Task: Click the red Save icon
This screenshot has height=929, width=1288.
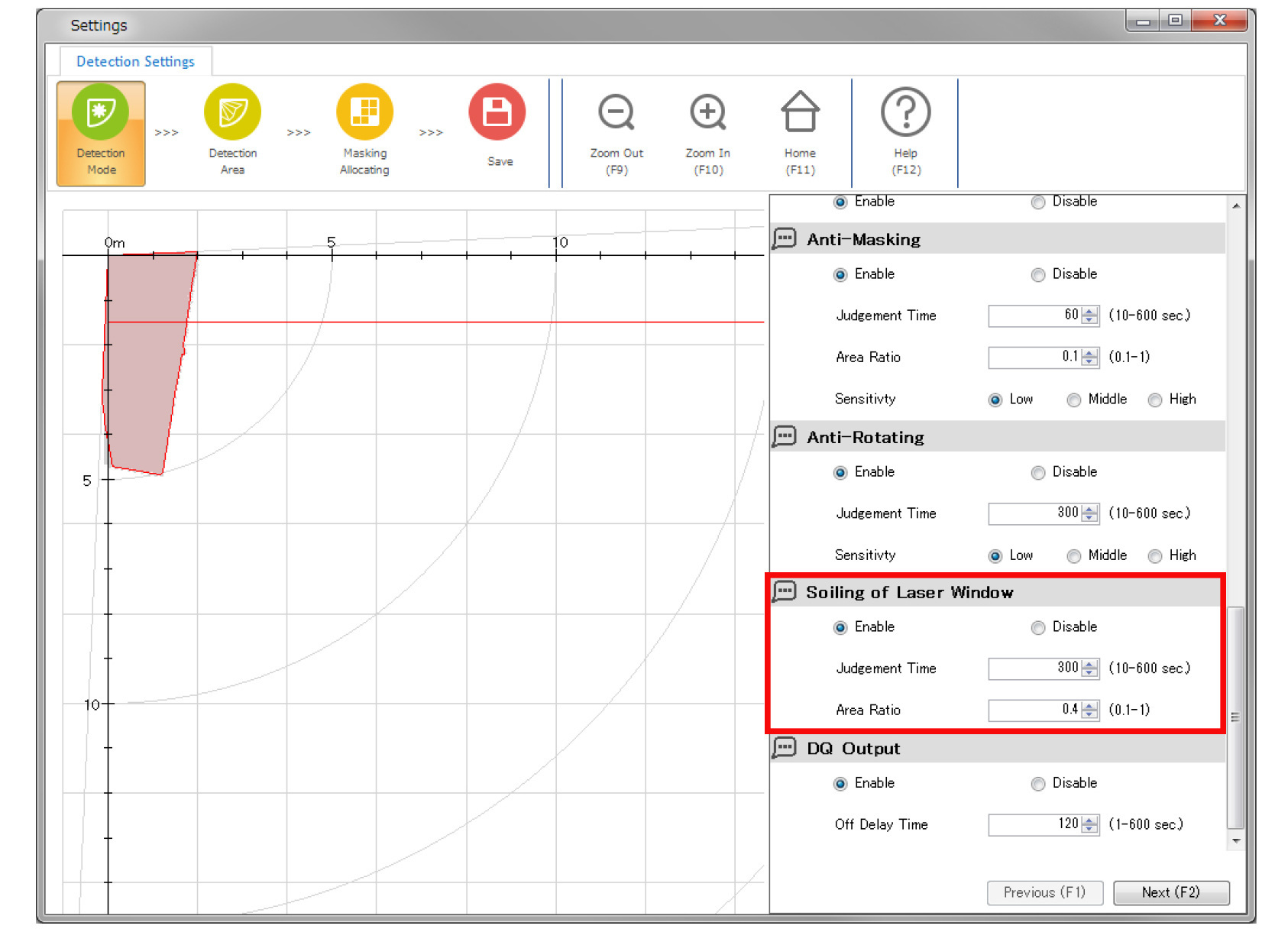Action: [x=497, y=113]
